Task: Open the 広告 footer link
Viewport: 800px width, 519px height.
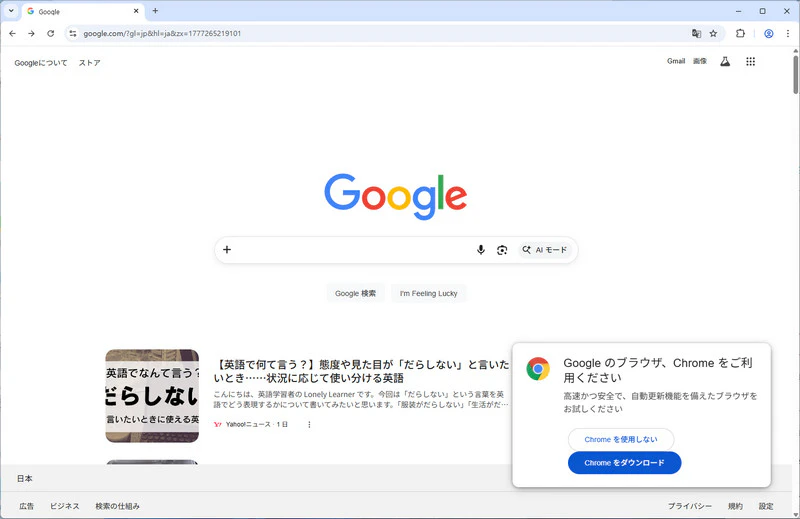Action: (x=27, y=506)
